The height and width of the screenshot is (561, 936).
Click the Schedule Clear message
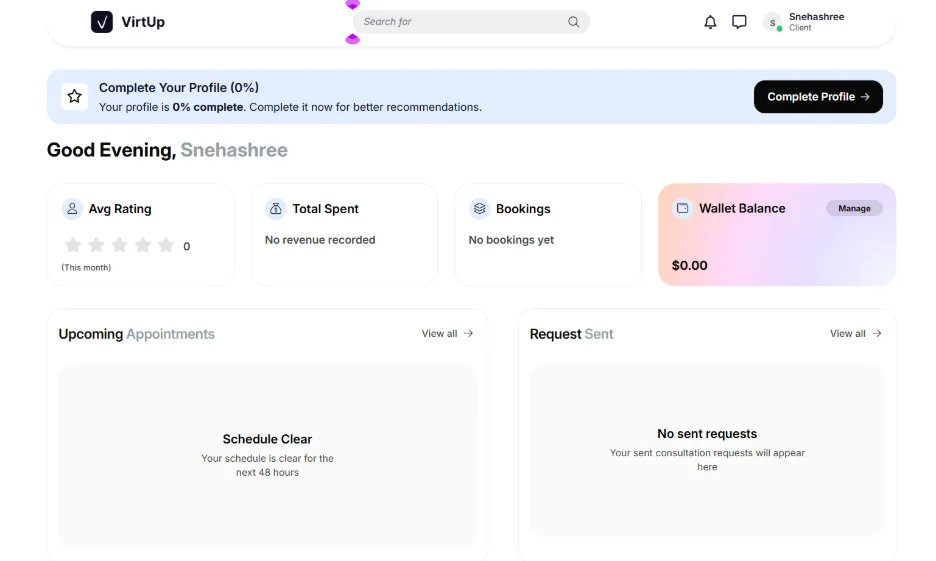pyautogui.click(x=267, y=439)
